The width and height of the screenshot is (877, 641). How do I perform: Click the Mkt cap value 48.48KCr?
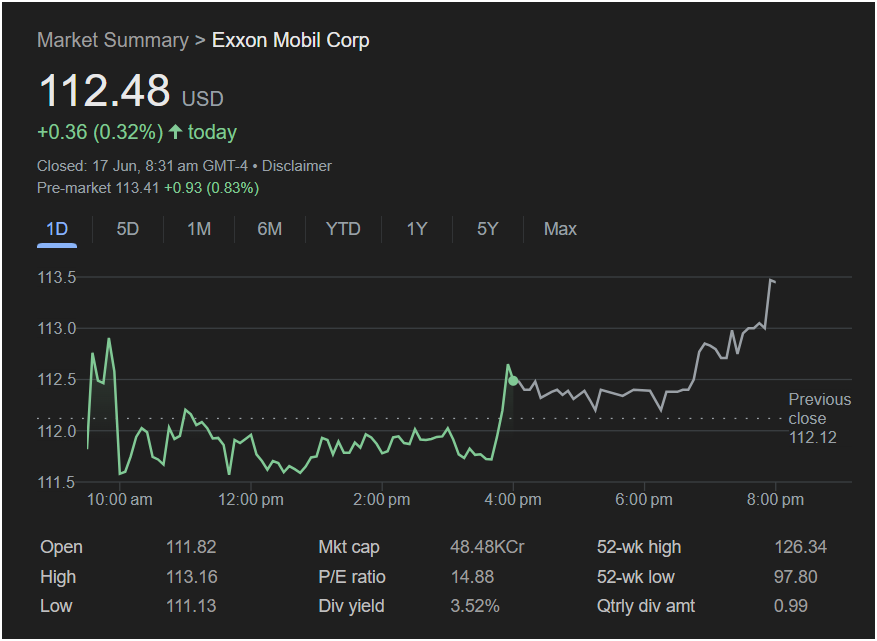(x=487, y=547)
